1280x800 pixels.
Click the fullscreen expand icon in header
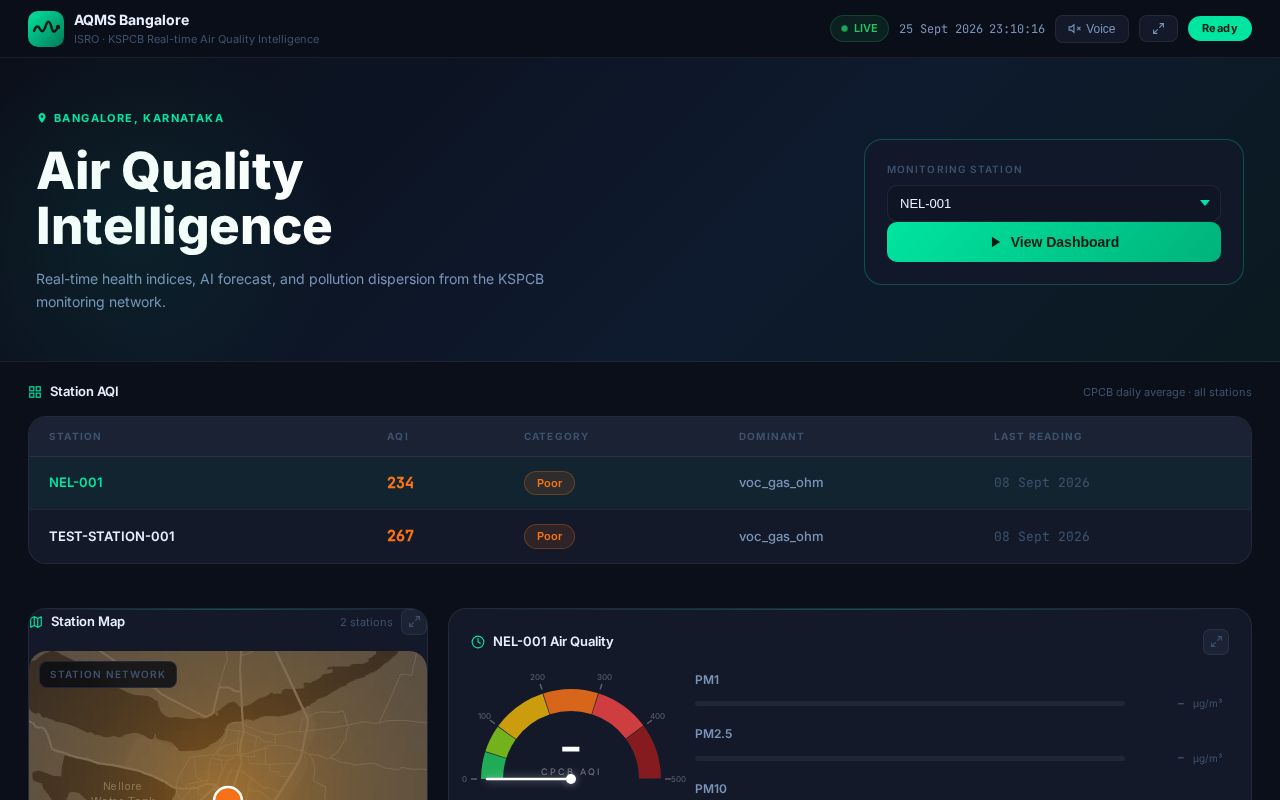(1158, 29)
